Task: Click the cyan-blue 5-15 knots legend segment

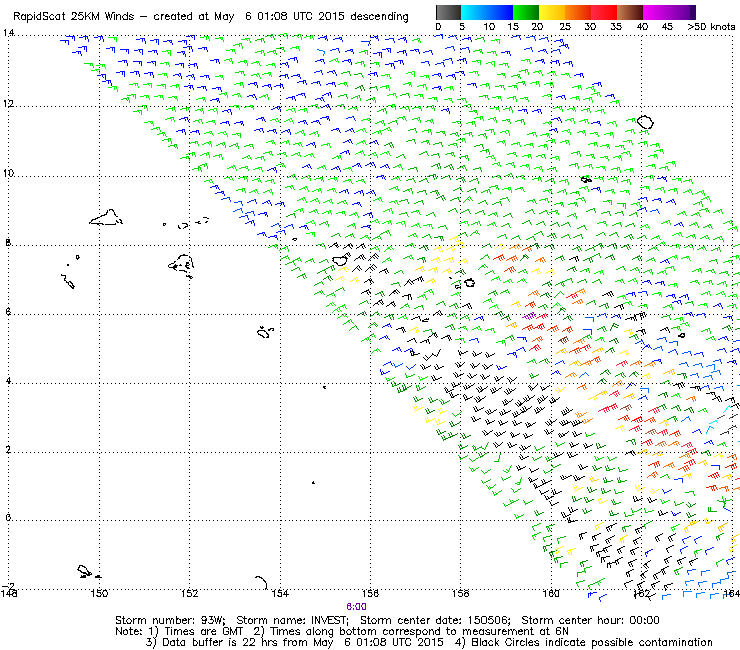Action: click(x=487, y=12)
